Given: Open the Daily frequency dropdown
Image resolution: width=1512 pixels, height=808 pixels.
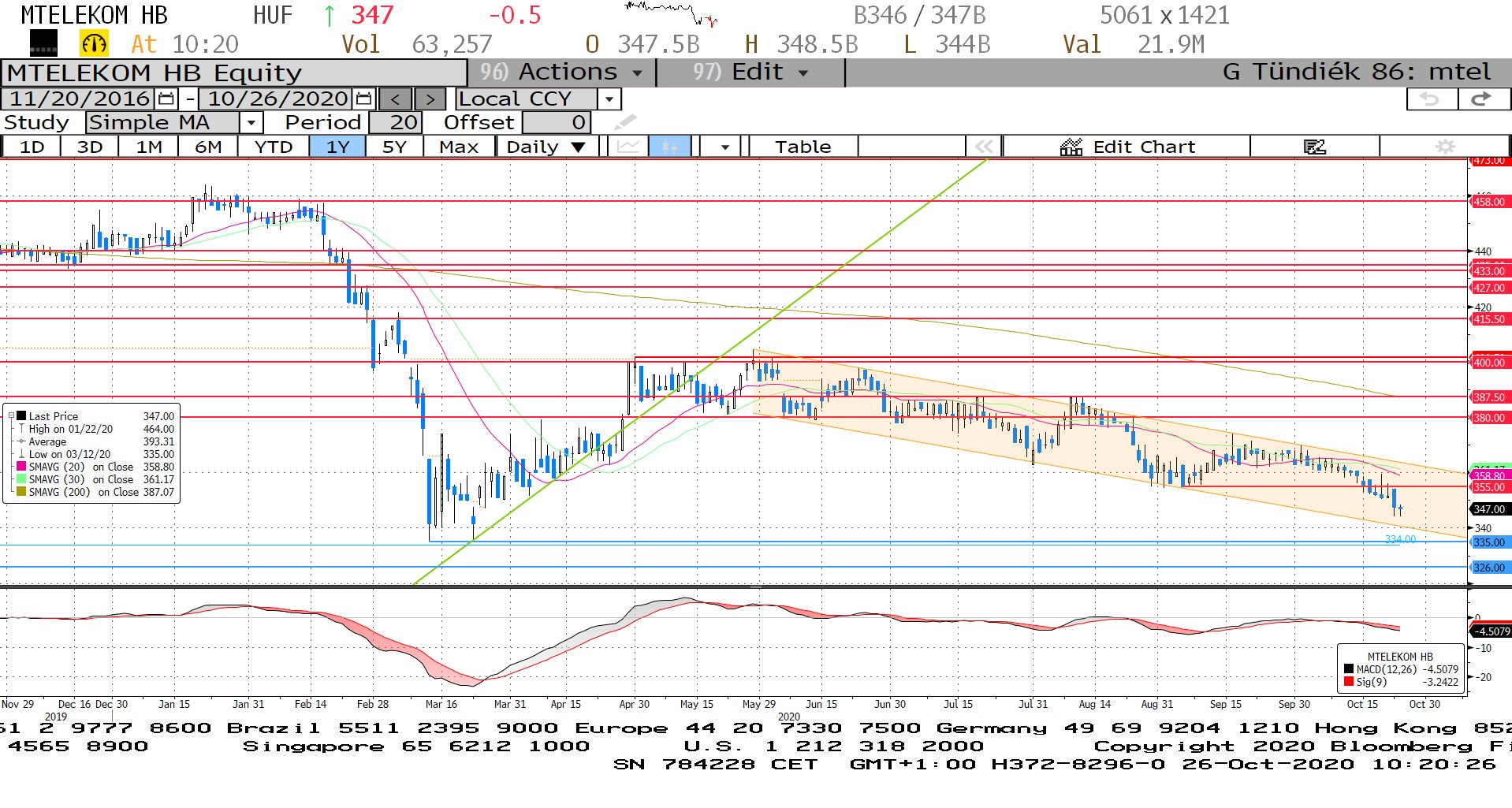Looking at the screenshot, I should point(546,147).
